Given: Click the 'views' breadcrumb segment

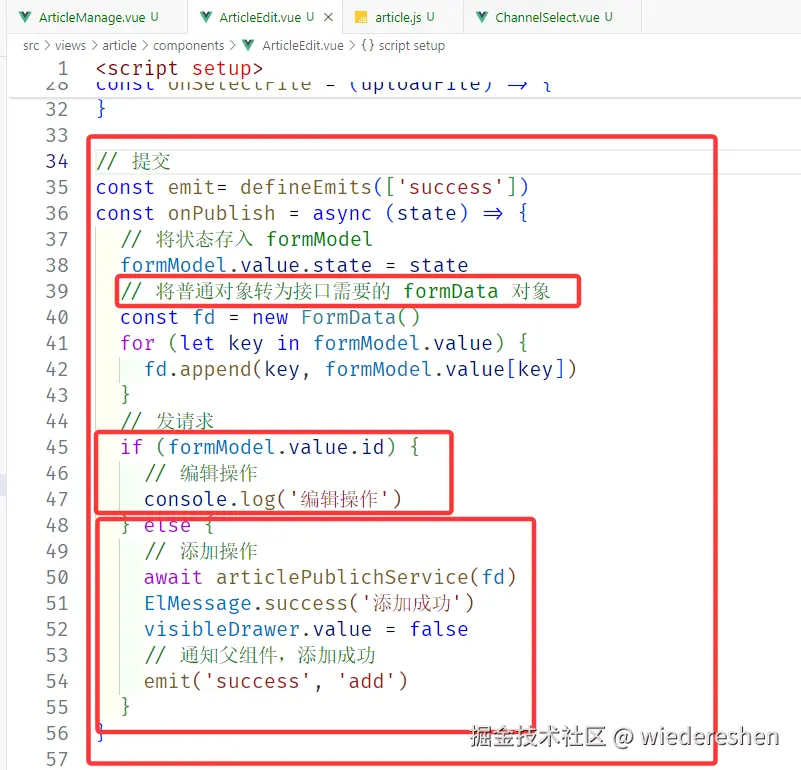Looking at the screenshot, I should pos(70,45).
